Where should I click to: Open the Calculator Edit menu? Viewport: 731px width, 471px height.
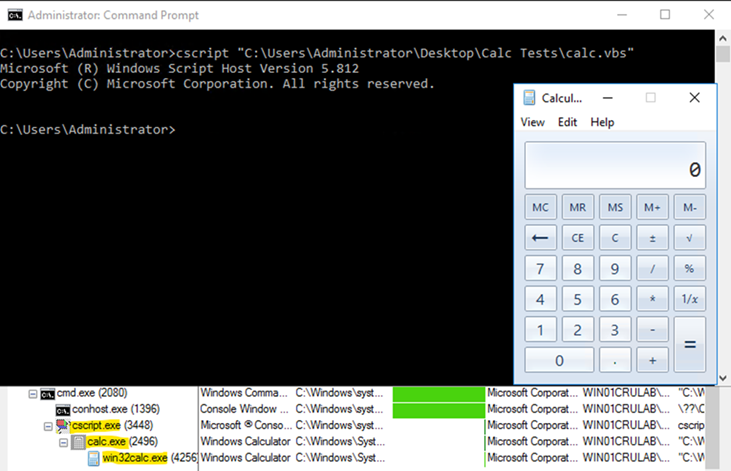point(567,122)
